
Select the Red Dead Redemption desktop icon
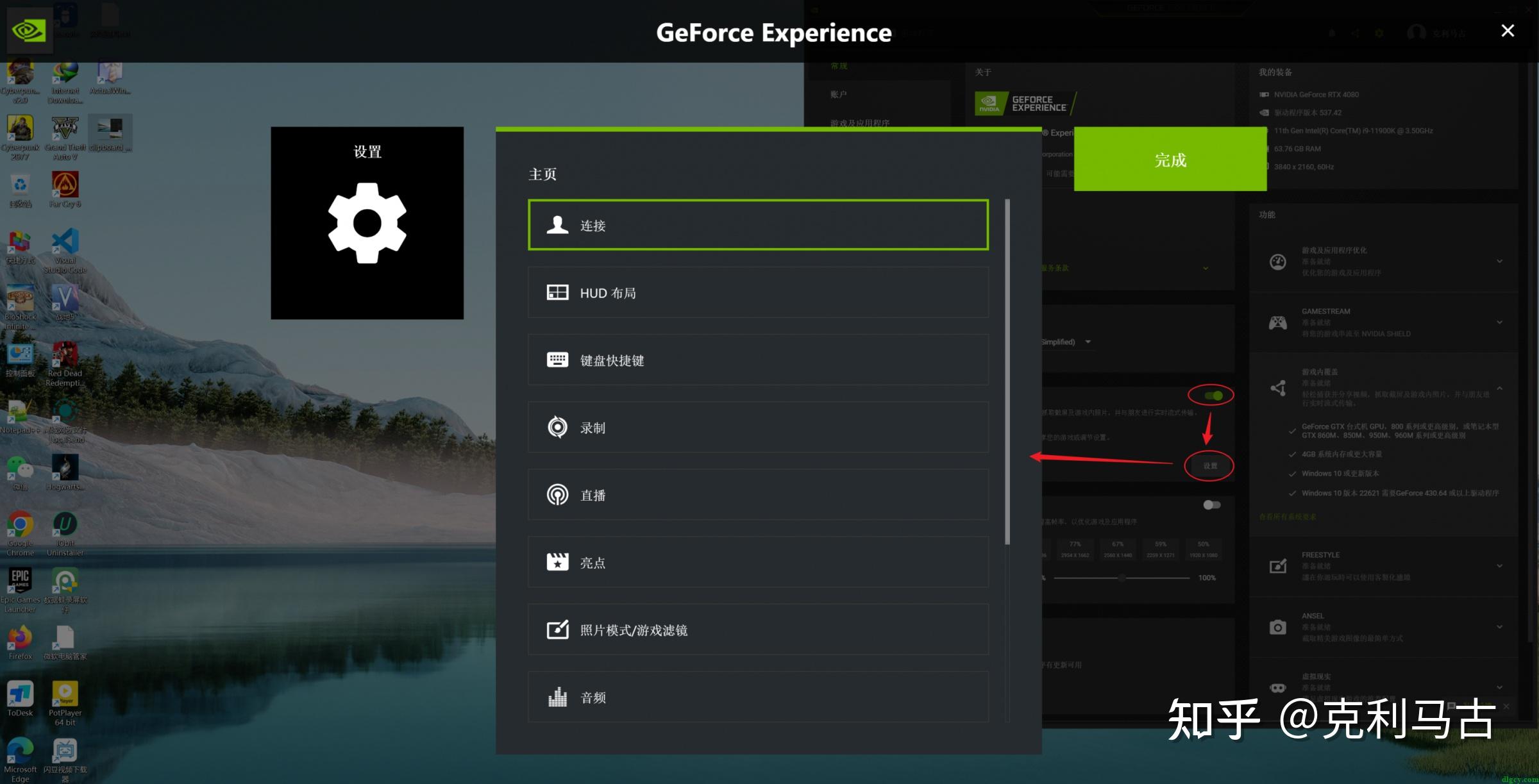65,363
